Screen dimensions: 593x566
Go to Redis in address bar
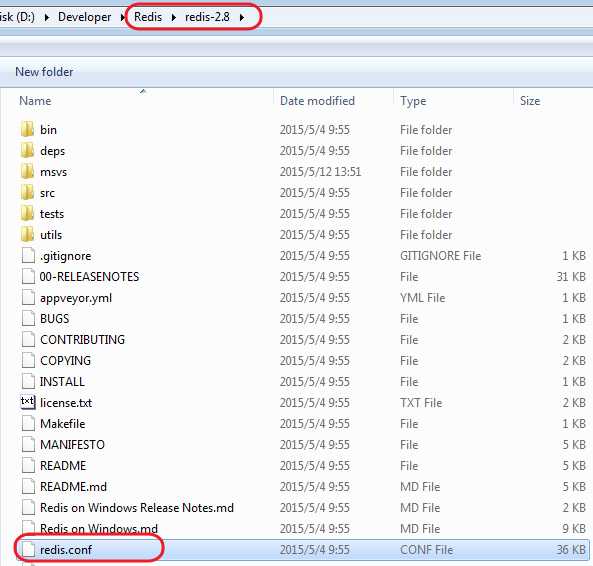pyautogui.click(x=148, y=17)
